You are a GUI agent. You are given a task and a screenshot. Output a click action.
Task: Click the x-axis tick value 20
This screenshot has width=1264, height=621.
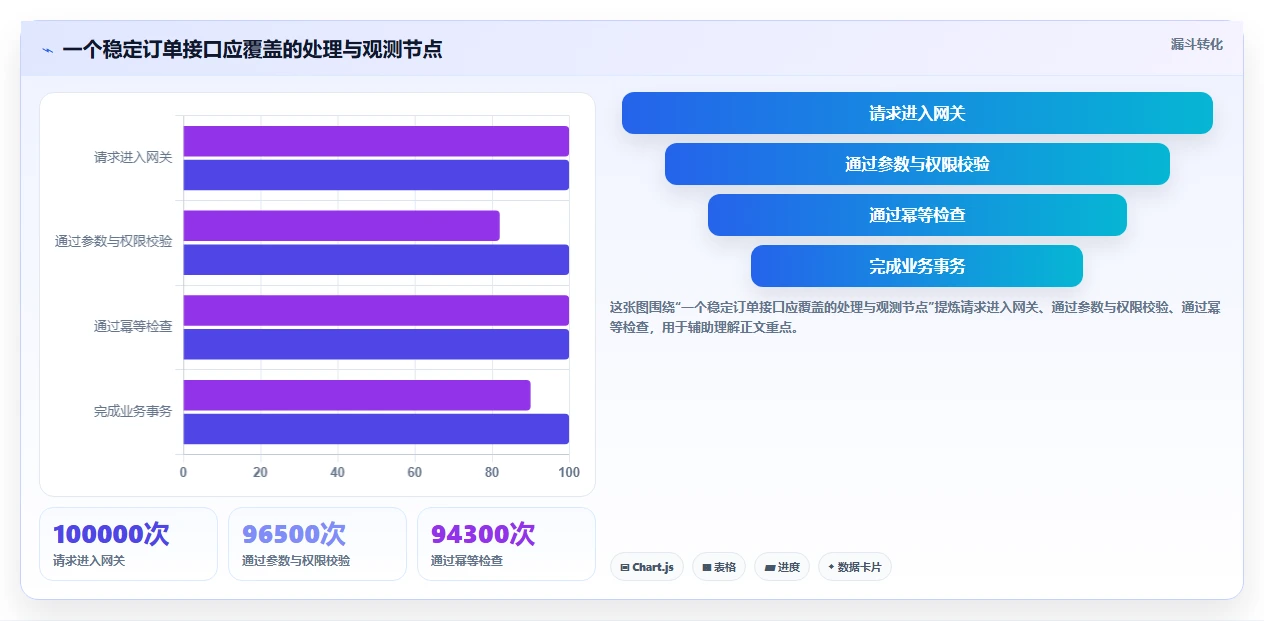[260, 472]
